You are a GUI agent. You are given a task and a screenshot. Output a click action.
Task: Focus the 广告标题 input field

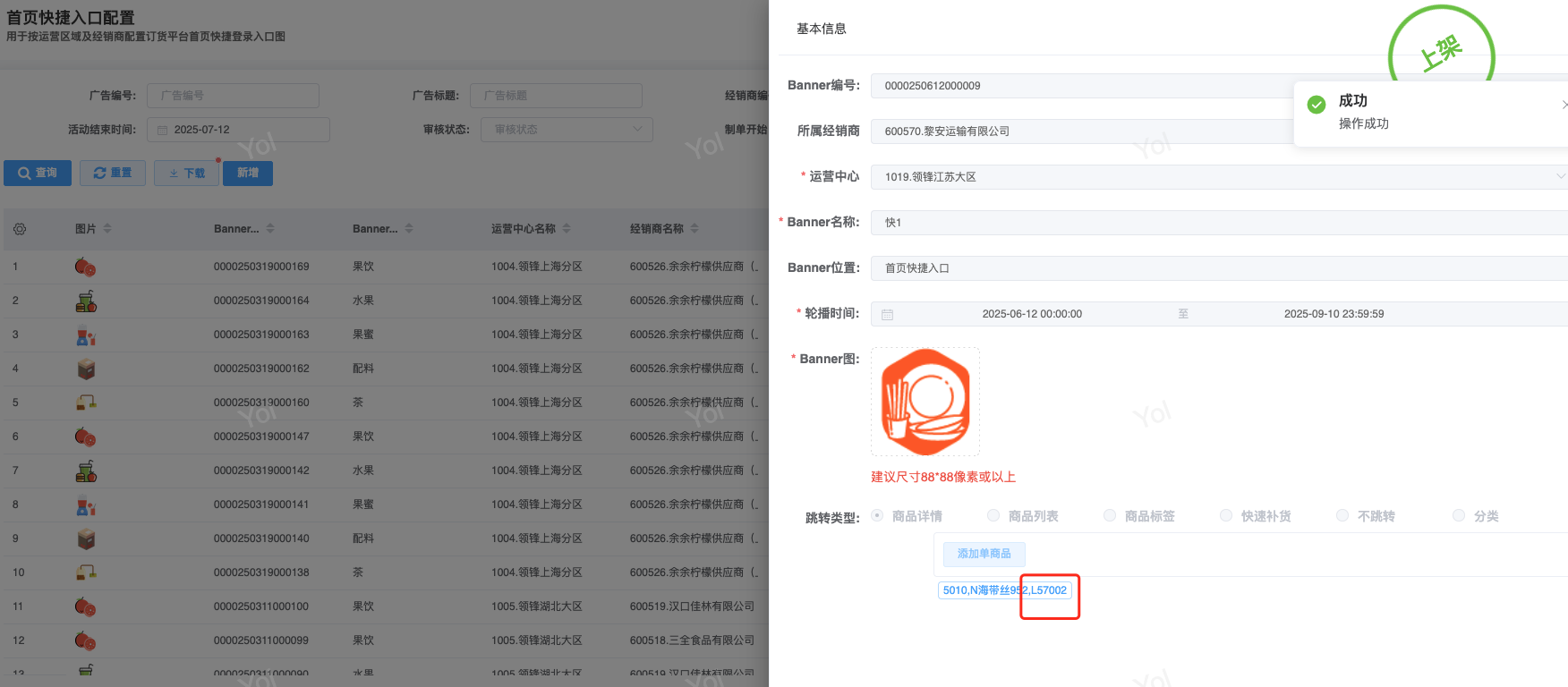556,96
